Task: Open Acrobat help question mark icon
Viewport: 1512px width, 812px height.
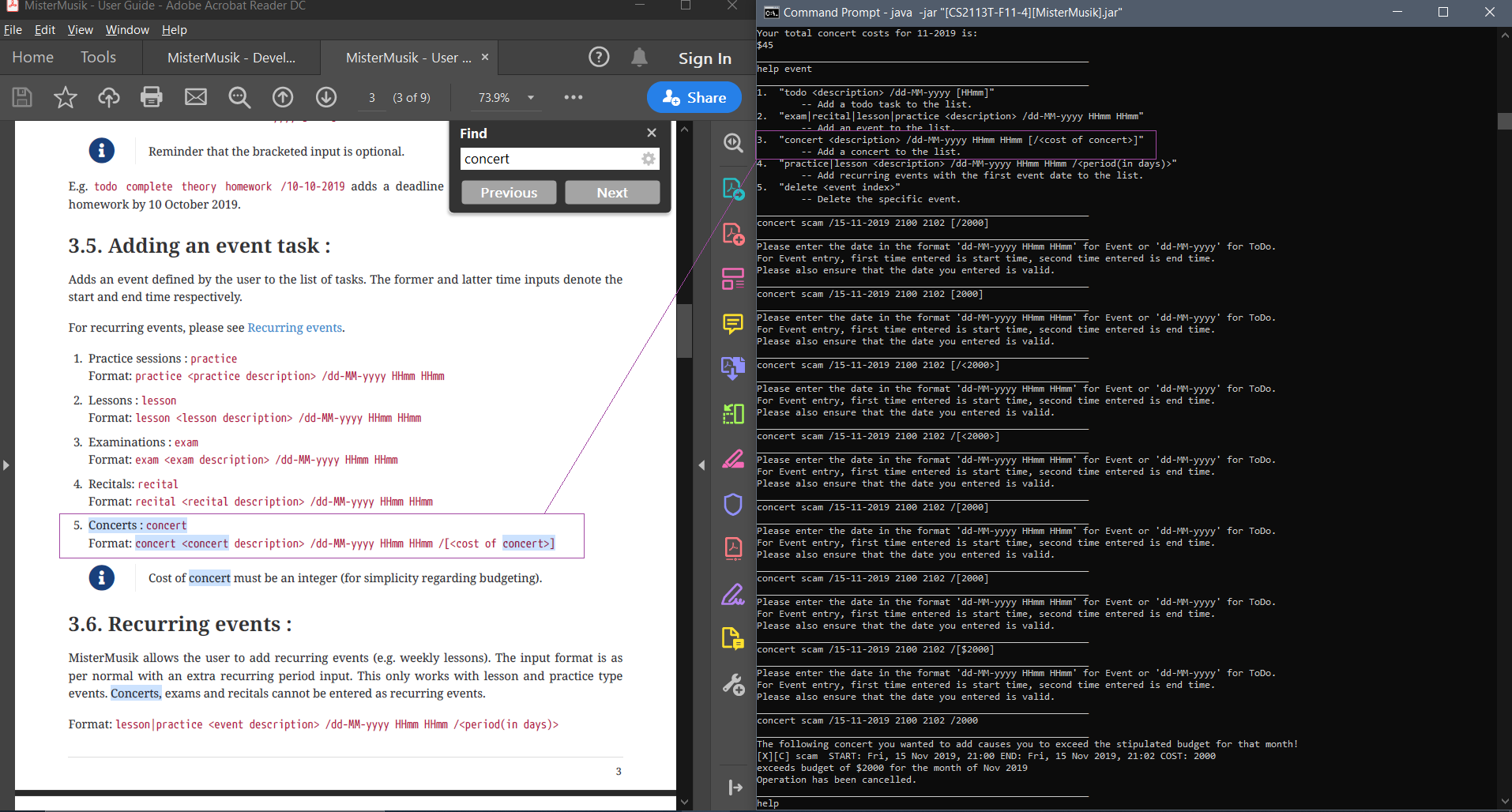Action: pos(599,57)
